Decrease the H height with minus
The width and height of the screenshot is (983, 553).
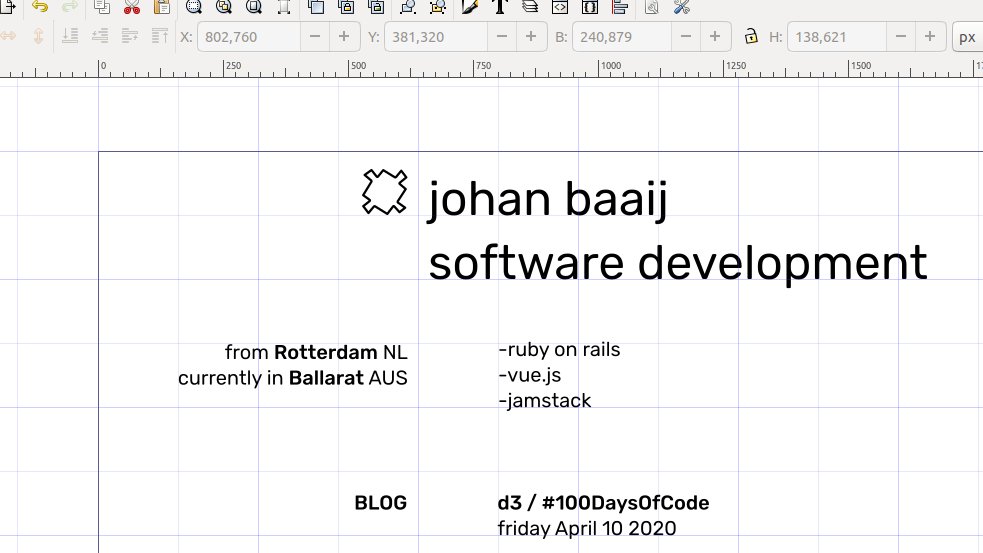tap(901, 37)
